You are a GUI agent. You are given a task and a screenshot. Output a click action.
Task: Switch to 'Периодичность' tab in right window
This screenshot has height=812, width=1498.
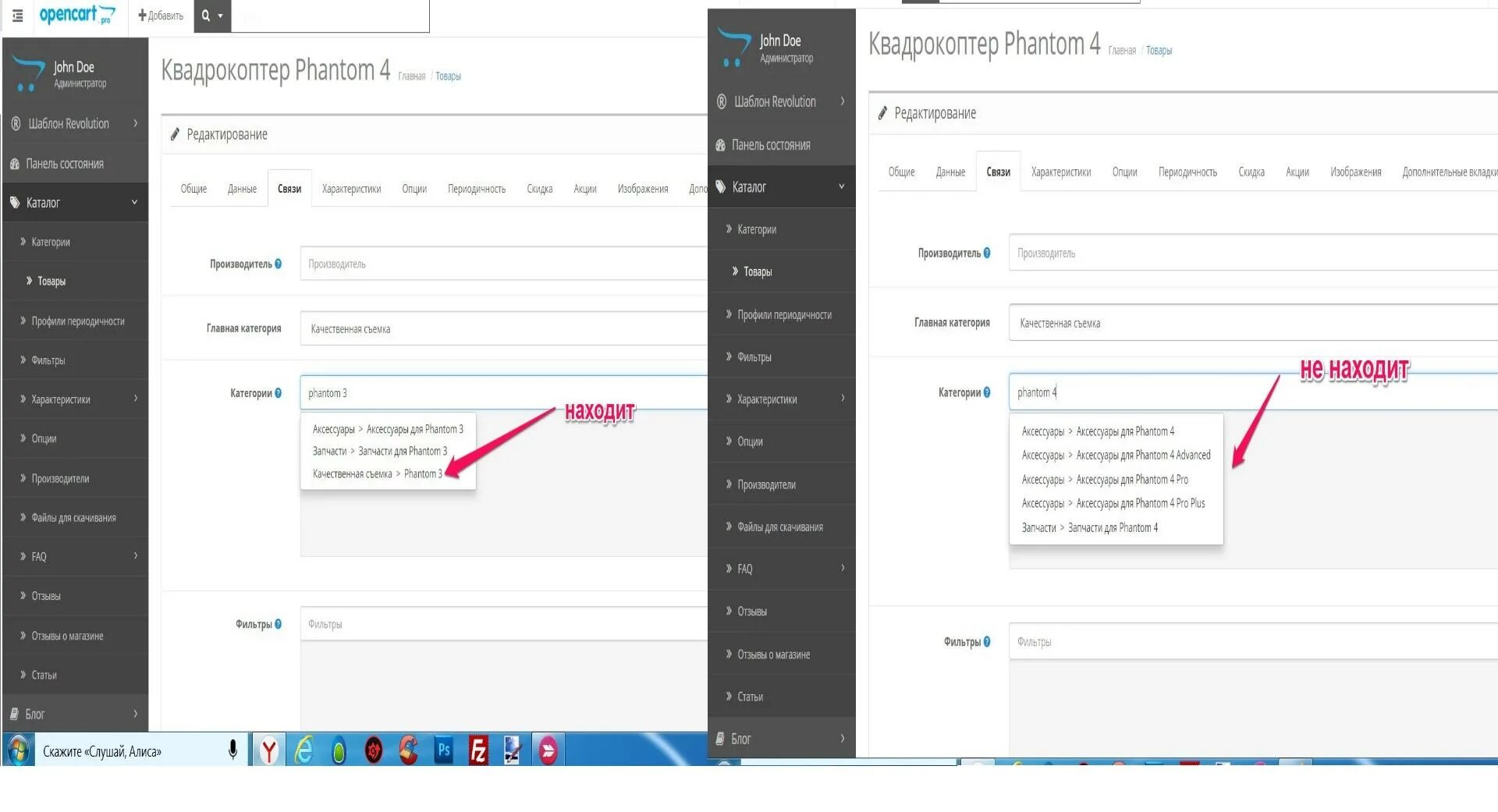pos(1187,172)
